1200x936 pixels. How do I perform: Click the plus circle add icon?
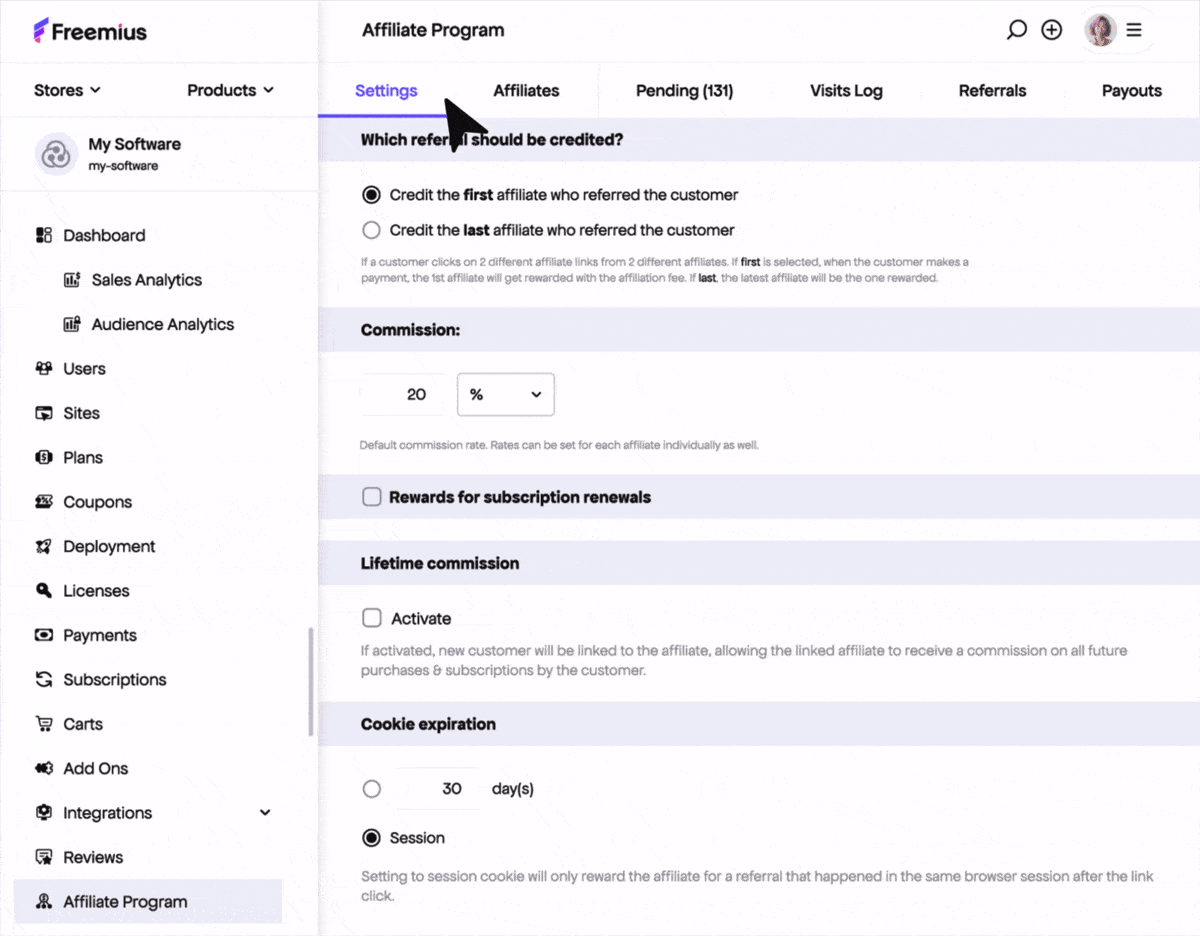point(1051,30)
